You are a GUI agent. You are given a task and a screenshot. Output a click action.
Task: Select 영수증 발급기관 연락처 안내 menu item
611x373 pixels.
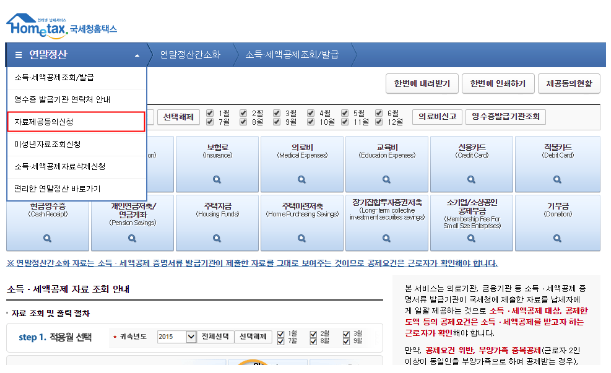tap(76, 100)
